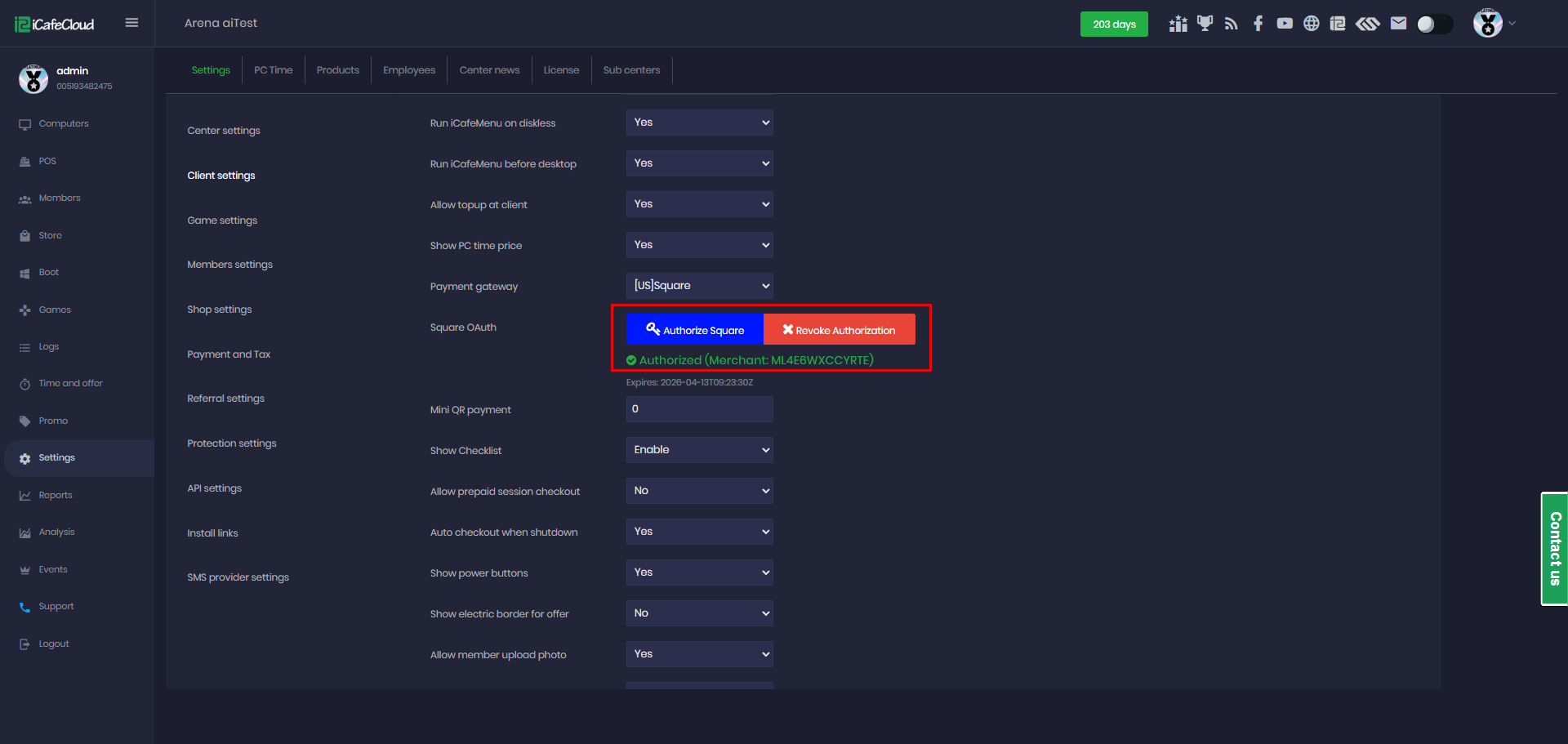
Task: Open the Show electric border for offer dropdown
Action: 699,613
